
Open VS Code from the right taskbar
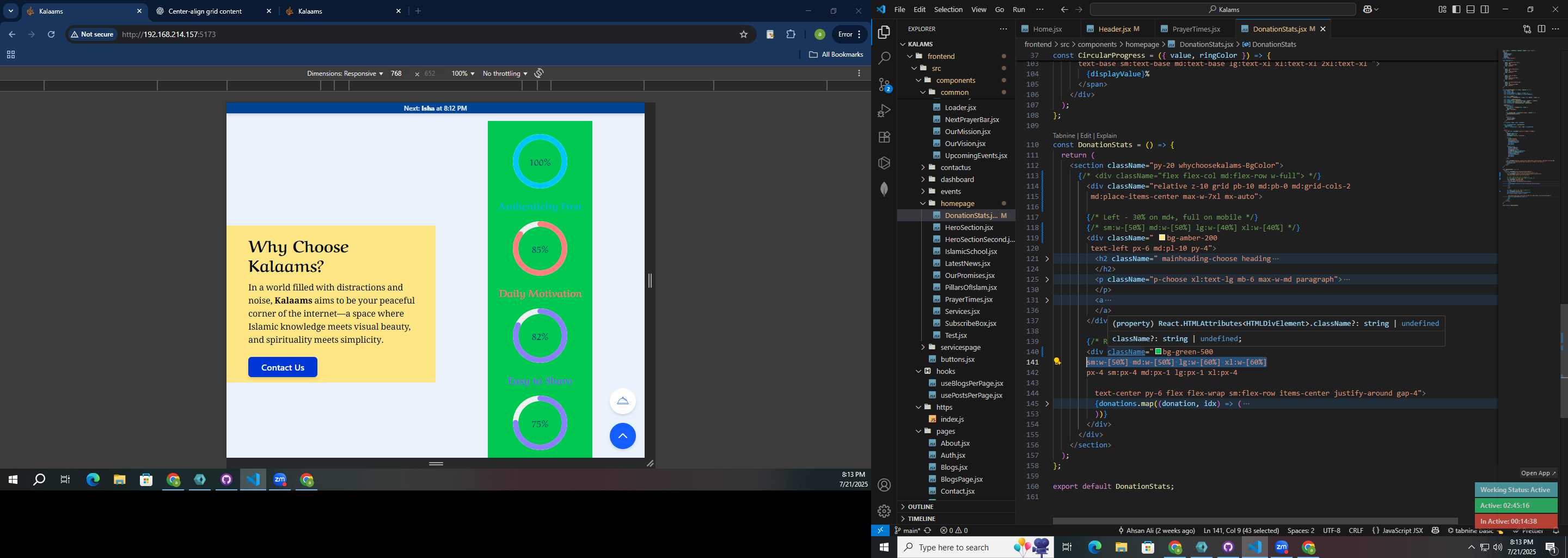(1255, 547)
